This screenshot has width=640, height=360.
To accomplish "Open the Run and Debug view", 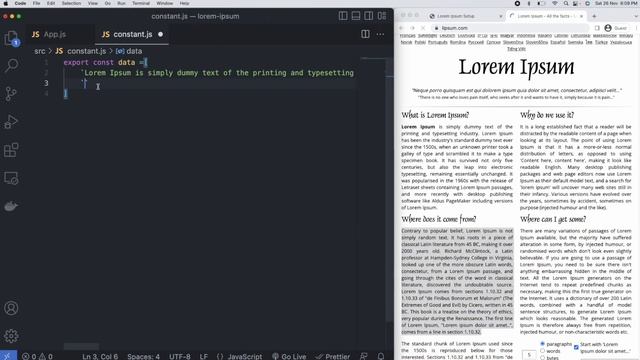I will pyautogui.click(x=11, y=122).
